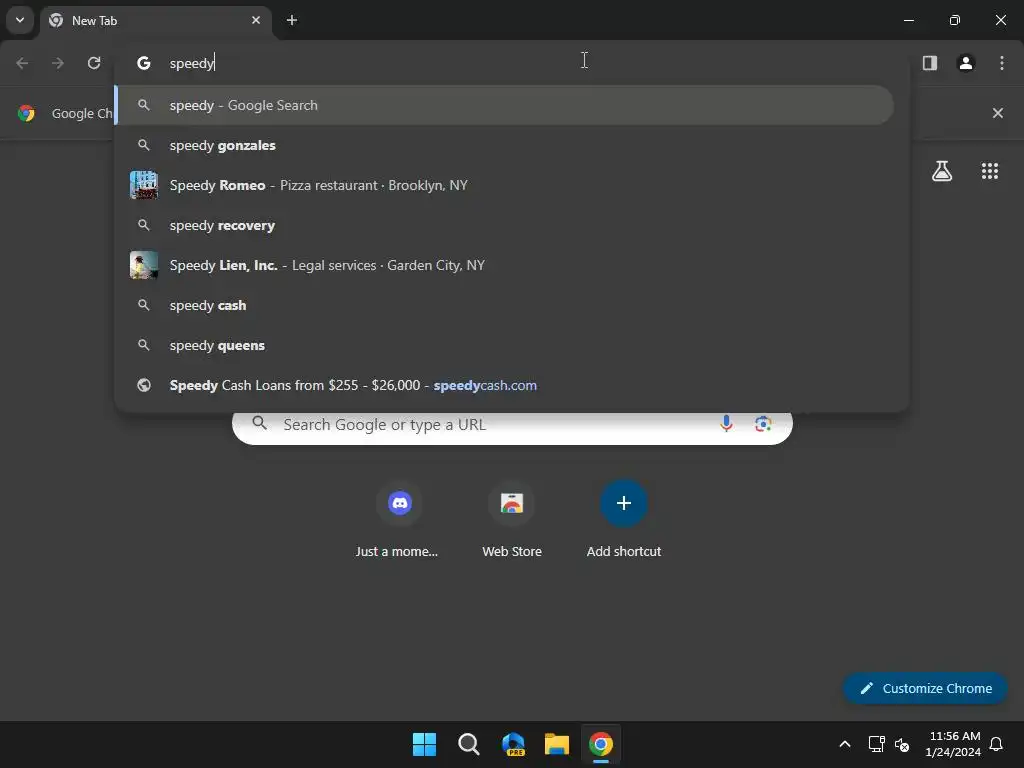Select Speedy Romeo pizza restaurant suggestion
Image resolution: width=1024 pixels, height=768 pixels.
(504, 185)
